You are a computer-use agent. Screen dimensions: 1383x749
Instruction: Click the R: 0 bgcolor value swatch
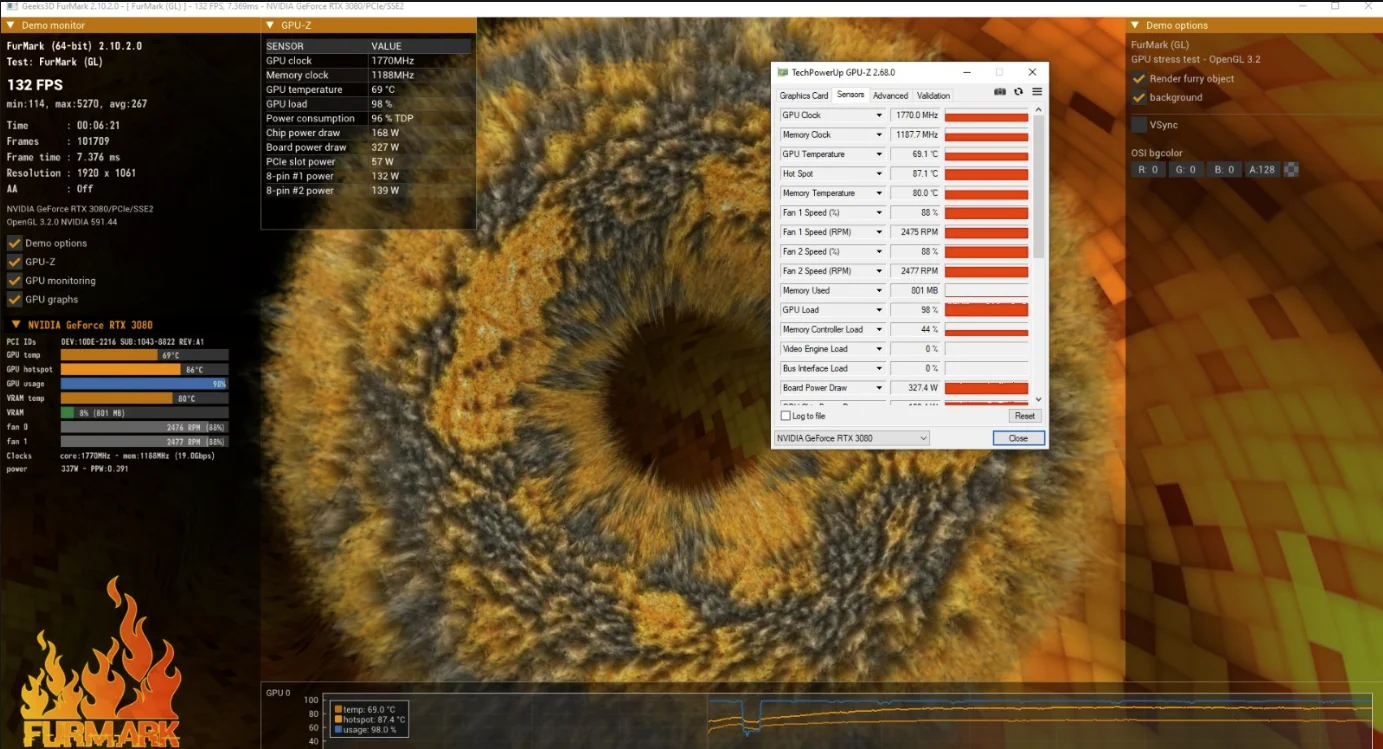1148,168
